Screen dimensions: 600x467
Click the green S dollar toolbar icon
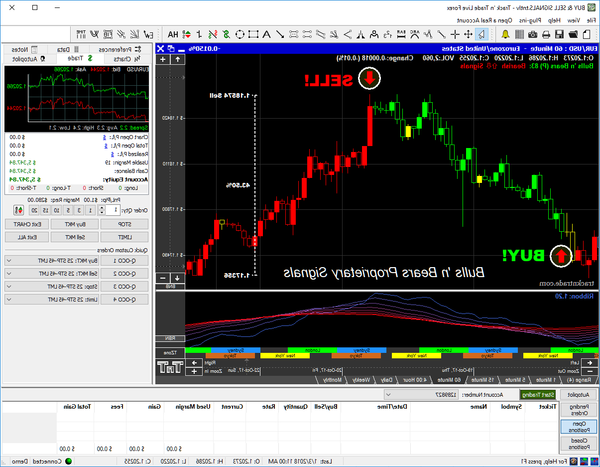click(226, 35)
